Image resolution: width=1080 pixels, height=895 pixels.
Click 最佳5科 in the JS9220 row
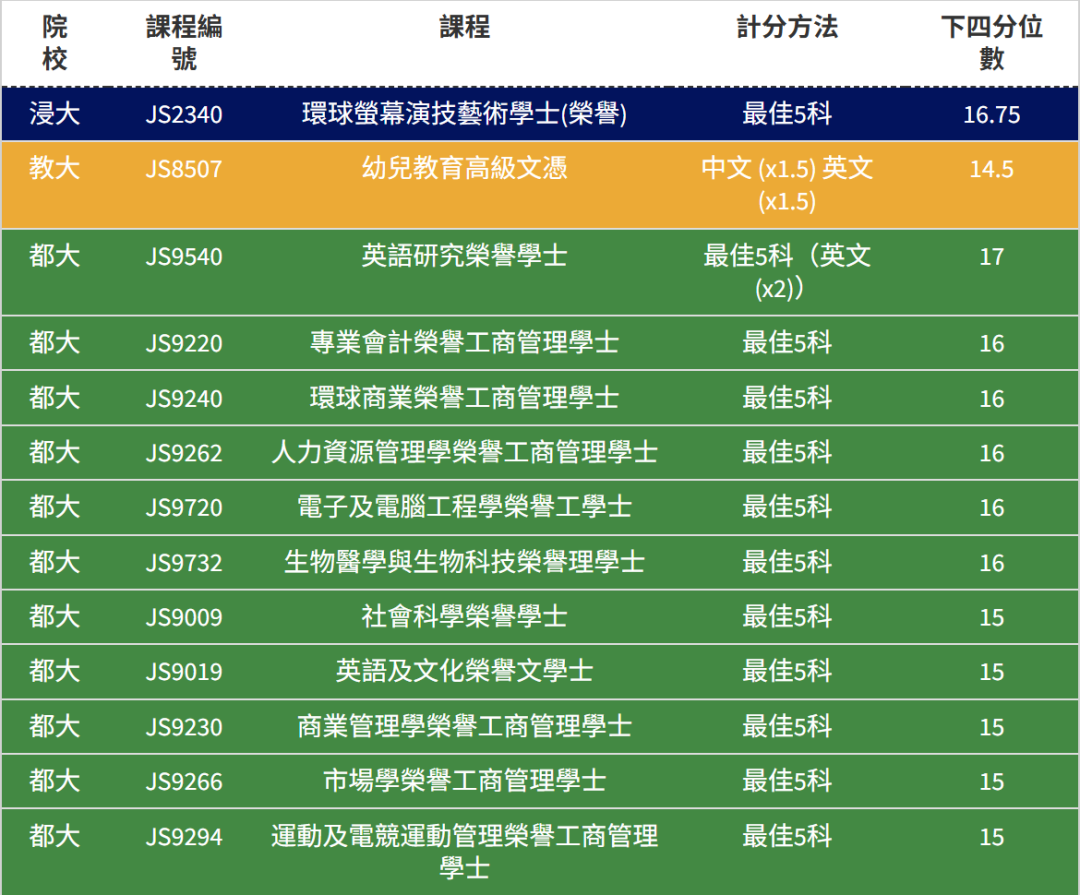click(x=787, y=342)
